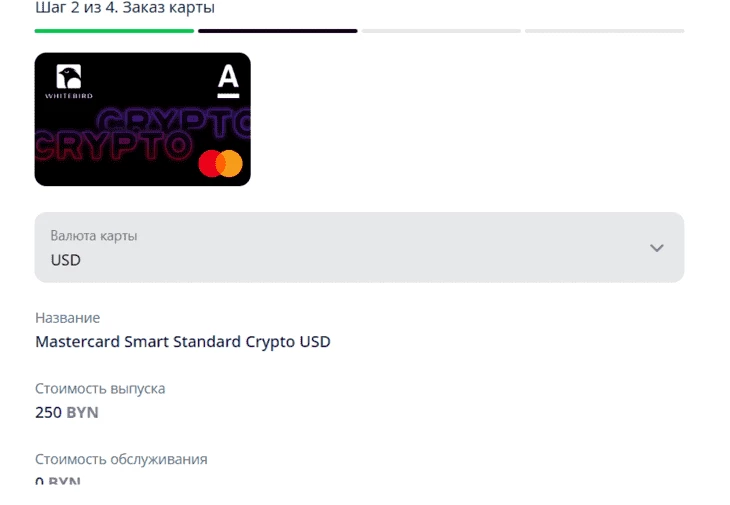
Task: Open the Валюта карты dropdown field
Action: 359,247
